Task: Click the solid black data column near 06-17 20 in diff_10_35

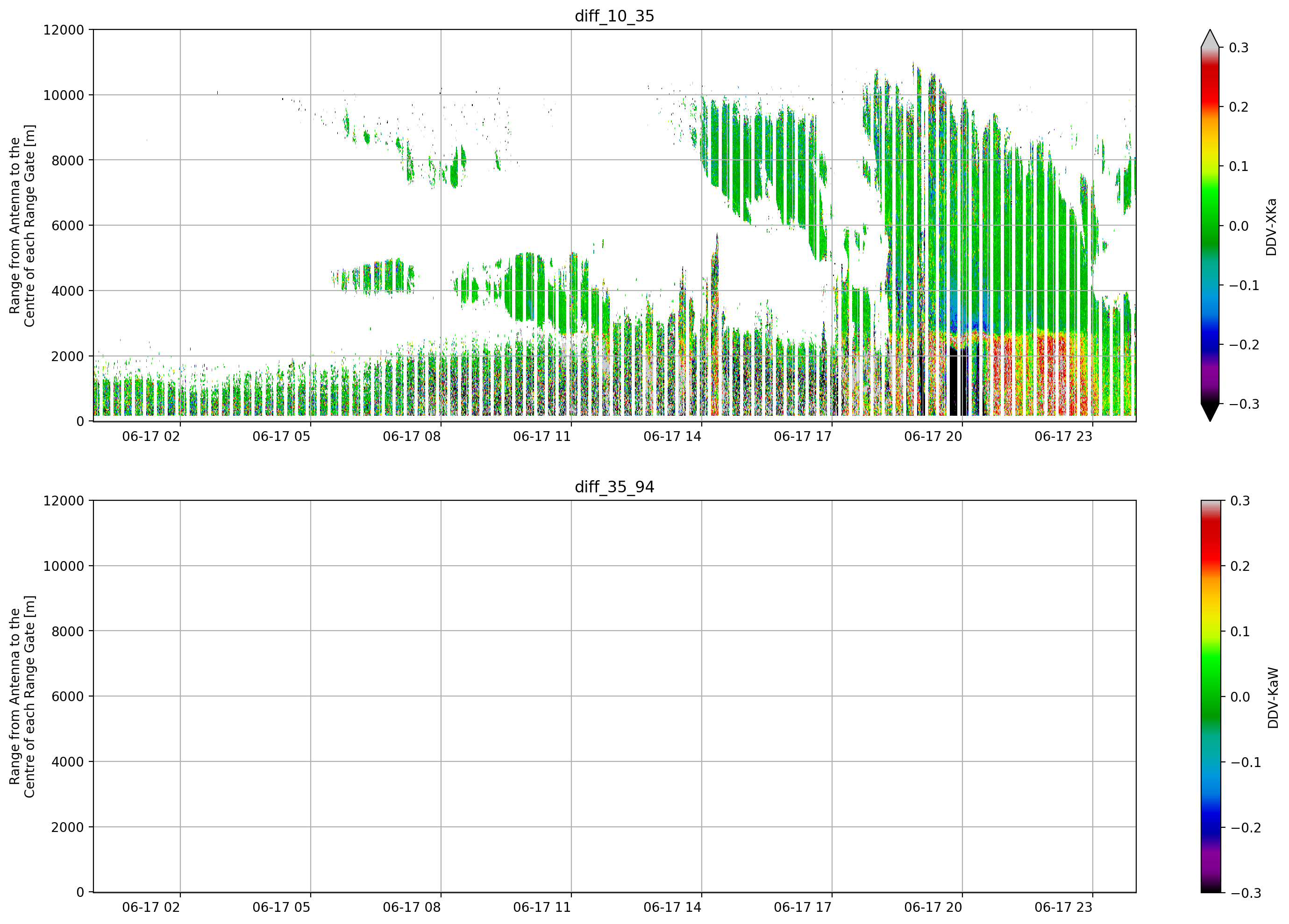Action: click(x=954, y=381)
